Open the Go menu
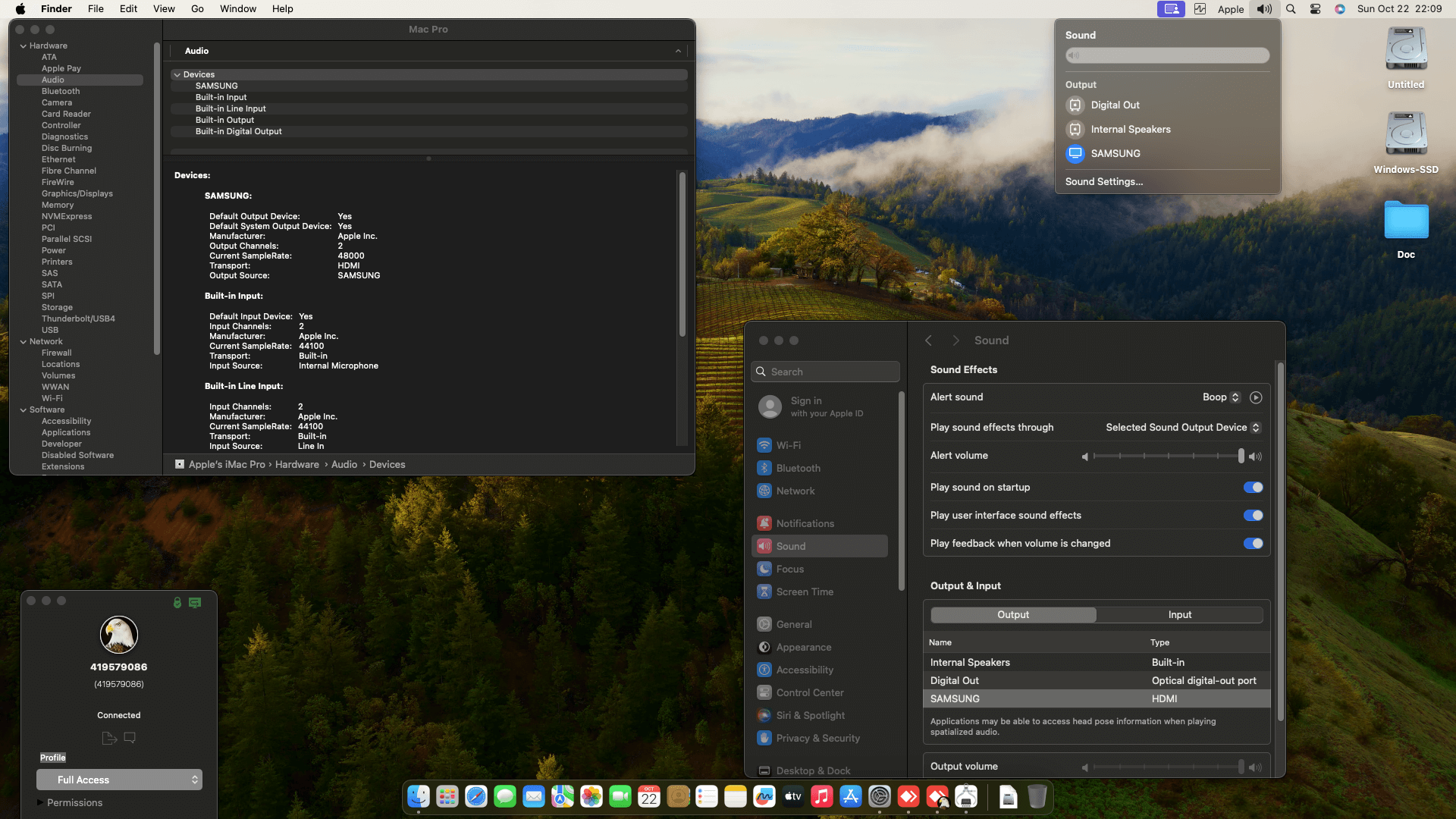The width and height of the screenshot is (1456, 819). pyautogui.click(x=197, y=9)
